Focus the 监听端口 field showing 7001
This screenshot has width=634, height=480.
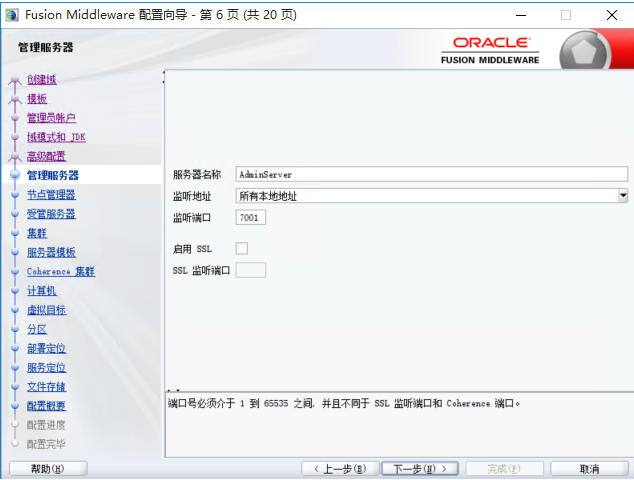point(251,218)
